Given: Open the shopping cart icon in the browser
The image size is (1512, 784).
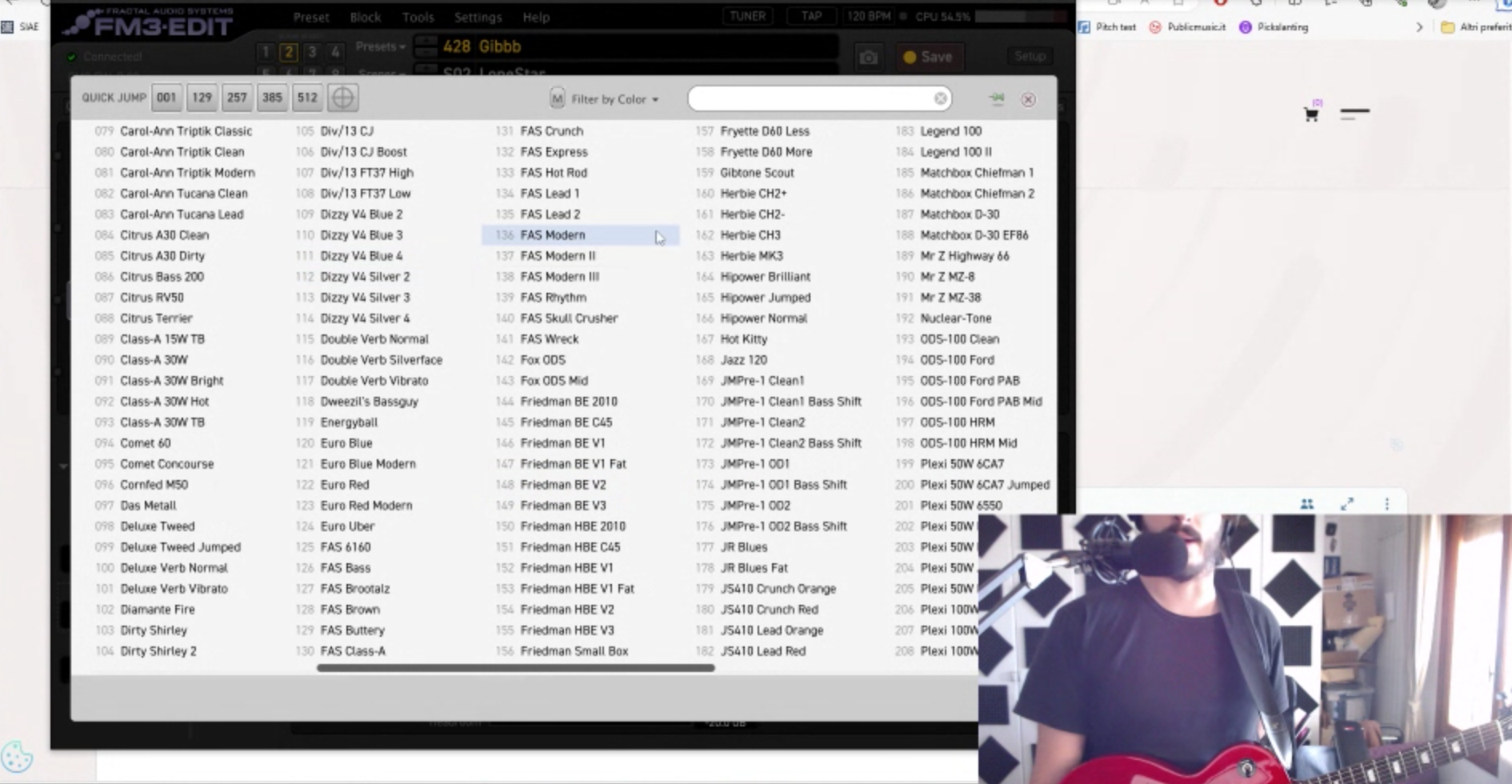Looking at the screenshot, I should click(x=1311, y=114).
